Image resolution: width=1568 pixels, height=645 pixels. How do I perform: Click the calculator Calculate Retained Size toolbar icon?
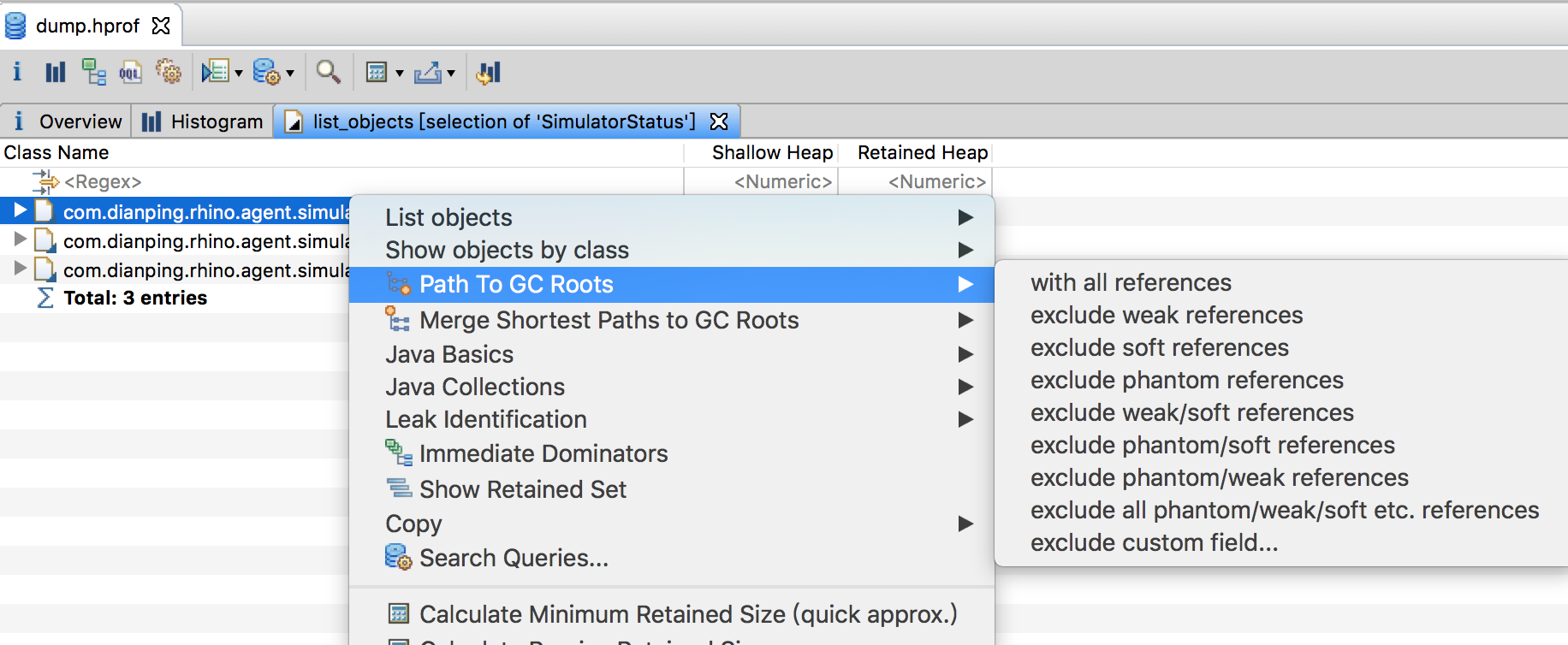pyautogui.click(x=377, y=72)
